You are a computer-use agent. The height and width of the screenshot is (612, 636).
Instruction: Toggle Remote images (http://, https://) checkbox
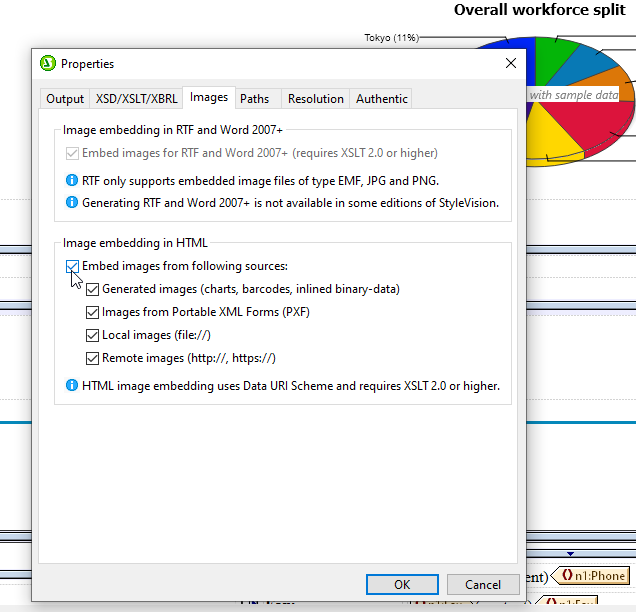[x=93, y=358]
